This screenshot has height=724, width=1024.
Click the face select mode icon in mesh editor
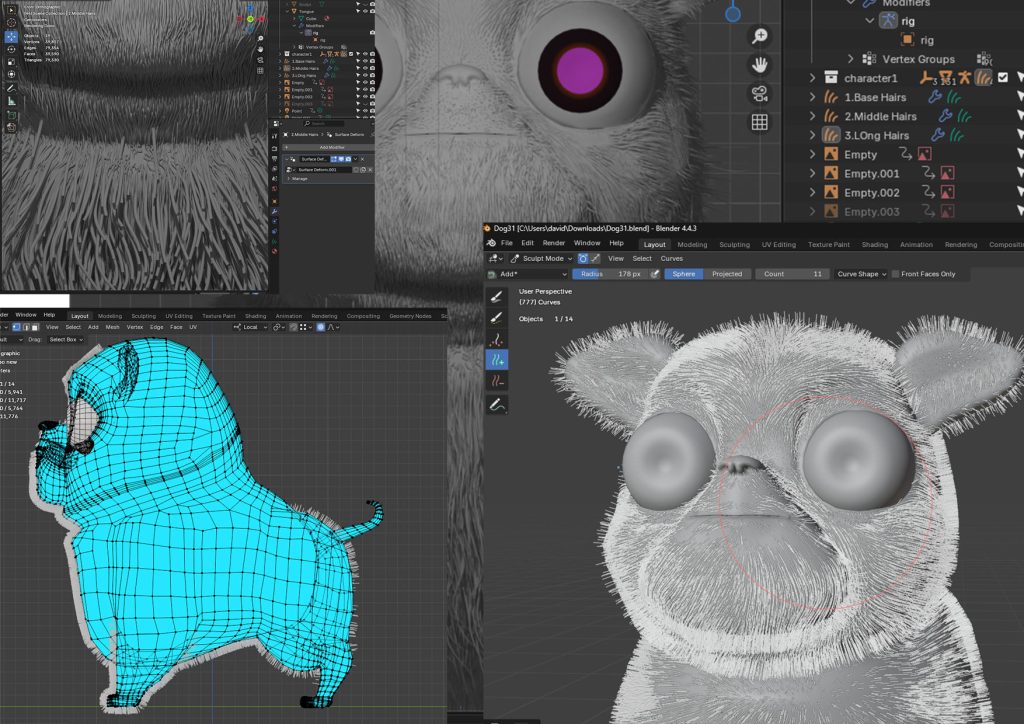coord(35,327)
